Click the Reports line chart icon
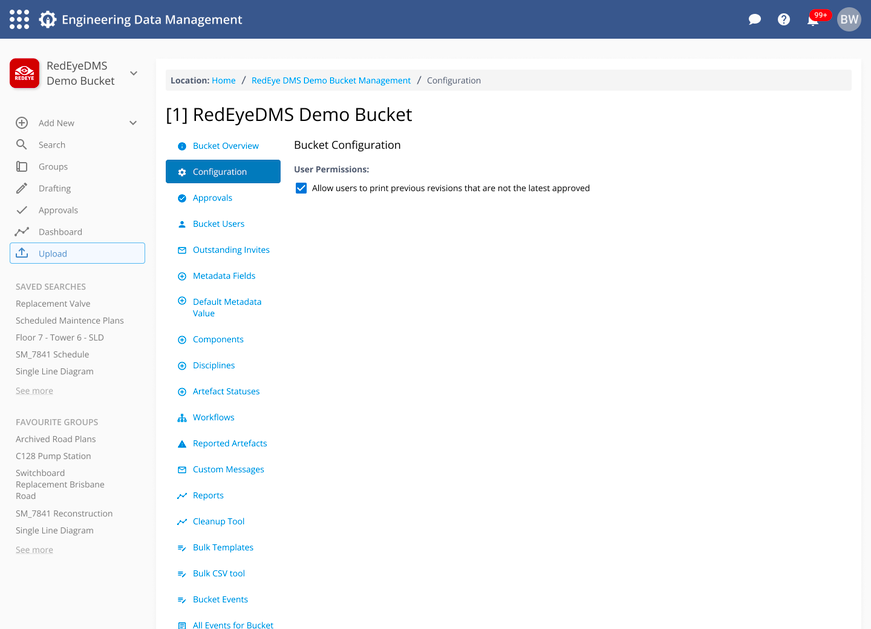This screenshot has height=629, width=871. coord(182,496)
